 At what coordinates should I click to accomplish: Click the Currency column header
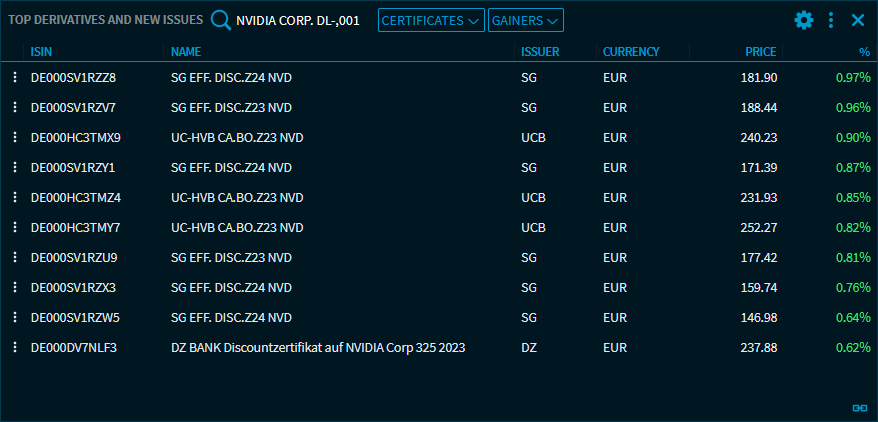click(630, 51)
